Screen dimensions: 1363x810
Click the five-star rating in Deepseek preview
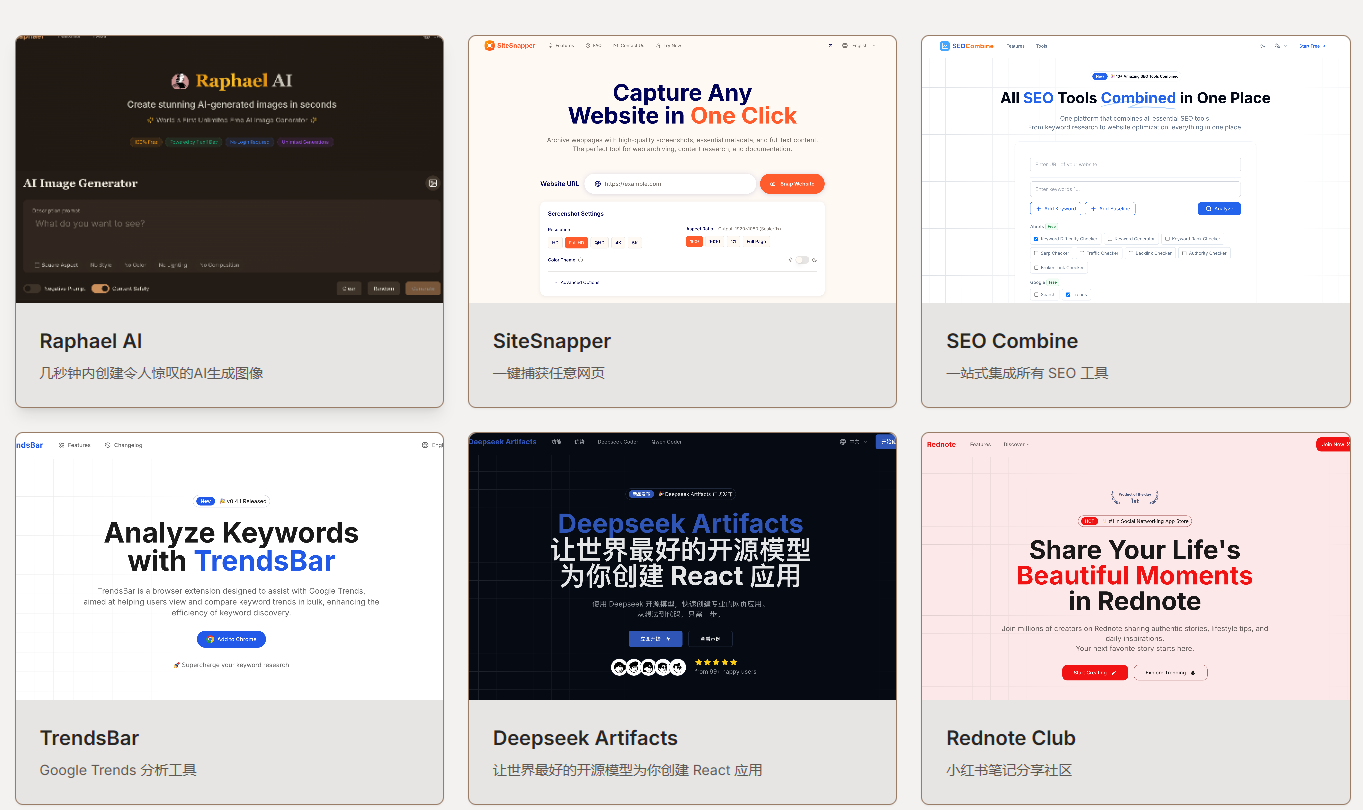point(716,662)
